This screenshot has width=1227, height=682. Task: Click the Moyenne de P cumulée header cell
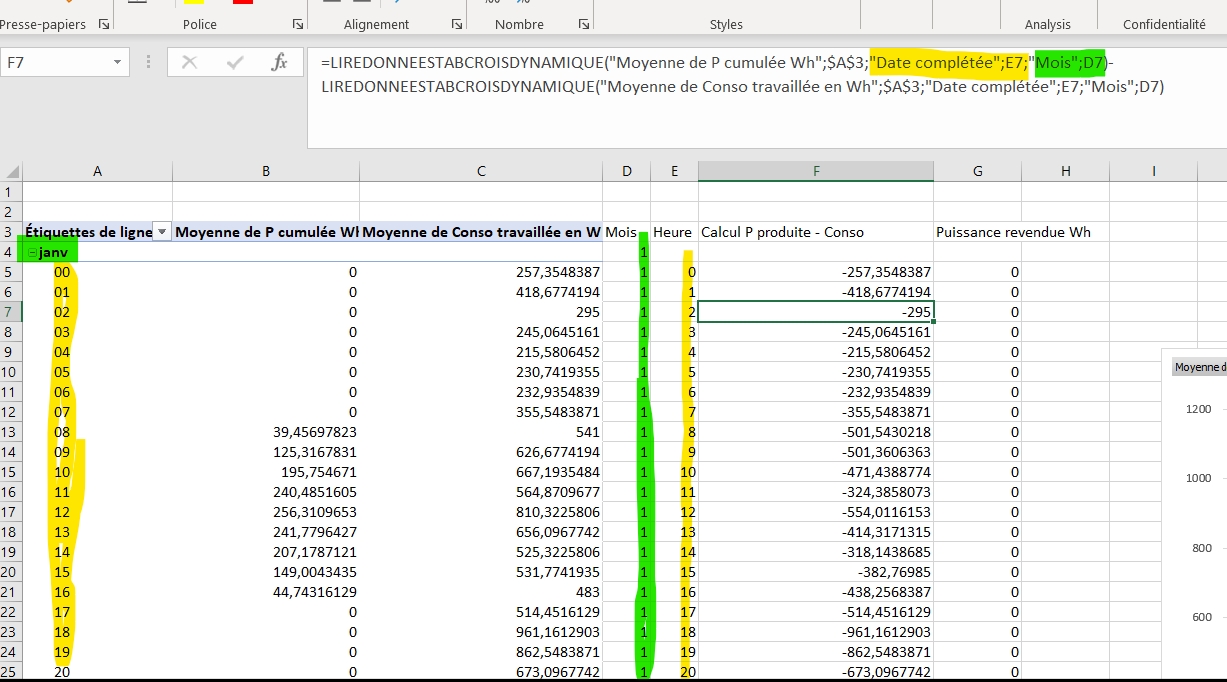point(265,232)
